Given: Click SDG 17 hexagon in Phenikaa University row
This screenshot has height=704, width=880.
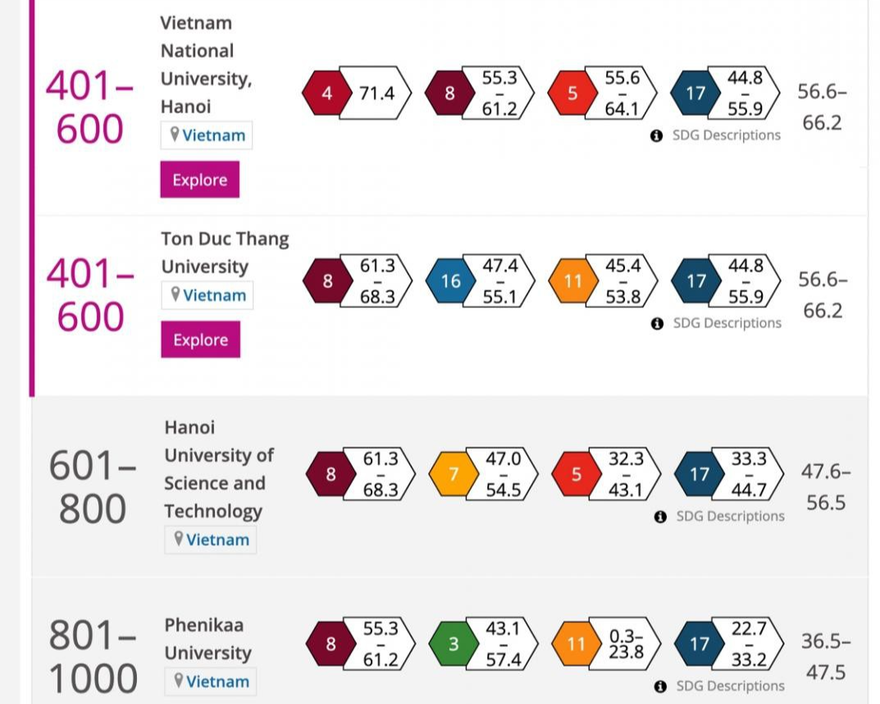Looking at the screenshot, I should coord(699,644).
